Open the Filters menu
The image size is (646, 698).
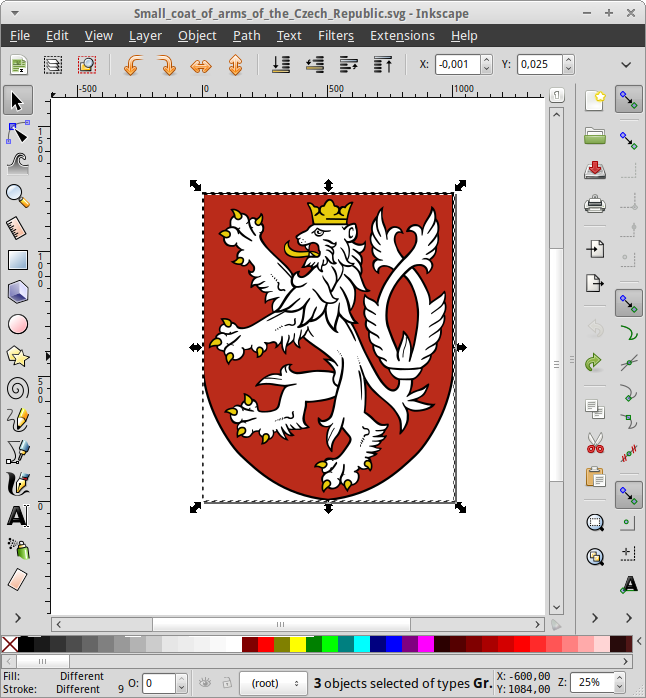(x=336, y=35)
